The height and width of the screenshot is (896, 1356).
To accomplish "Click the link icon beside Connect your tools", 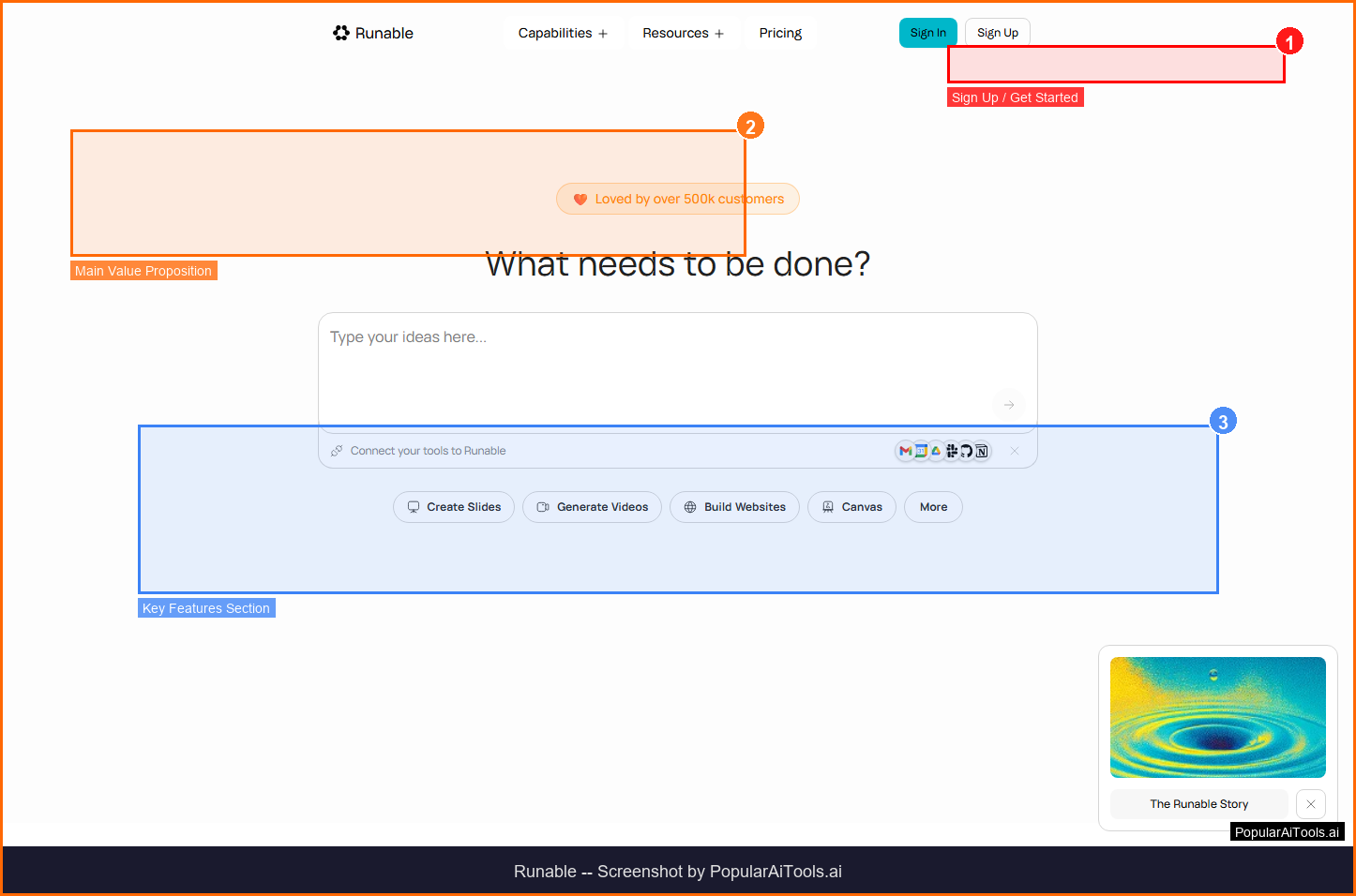I will click(x=337, y=451).
